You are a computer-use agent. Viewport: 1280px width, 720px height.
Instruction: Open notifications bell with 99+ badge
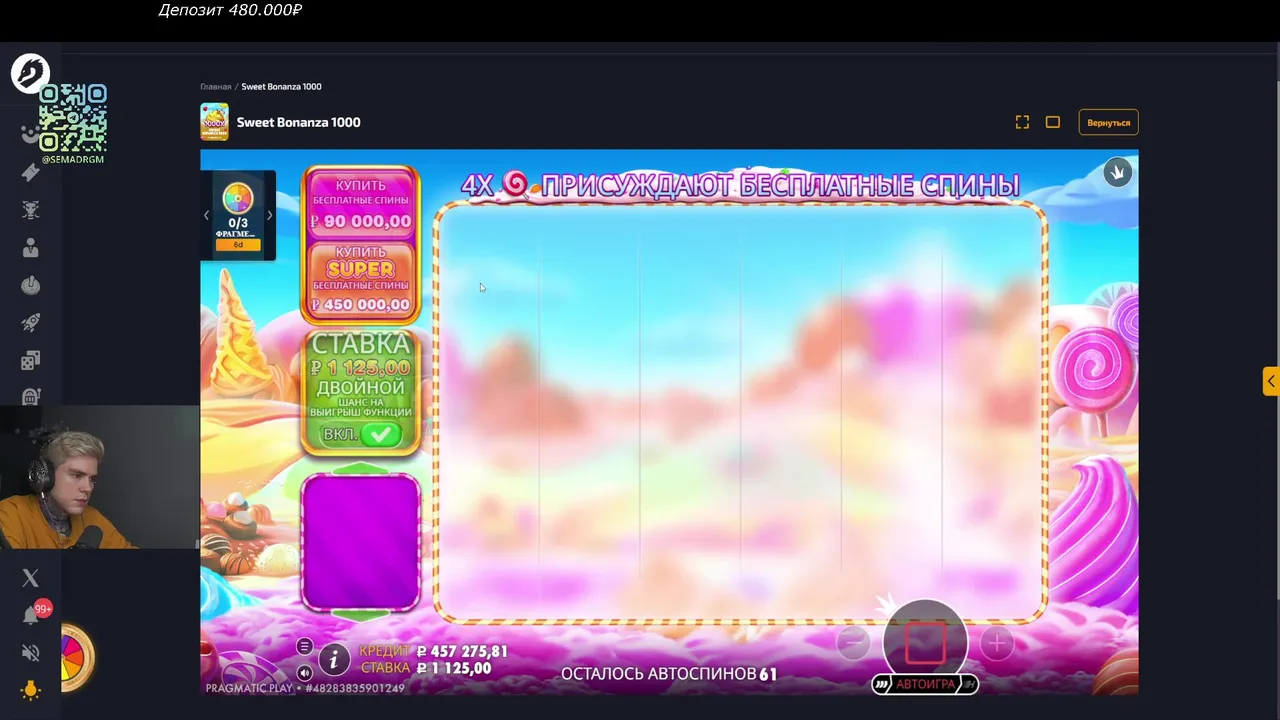pyautogui.click(x=31, y=615)
